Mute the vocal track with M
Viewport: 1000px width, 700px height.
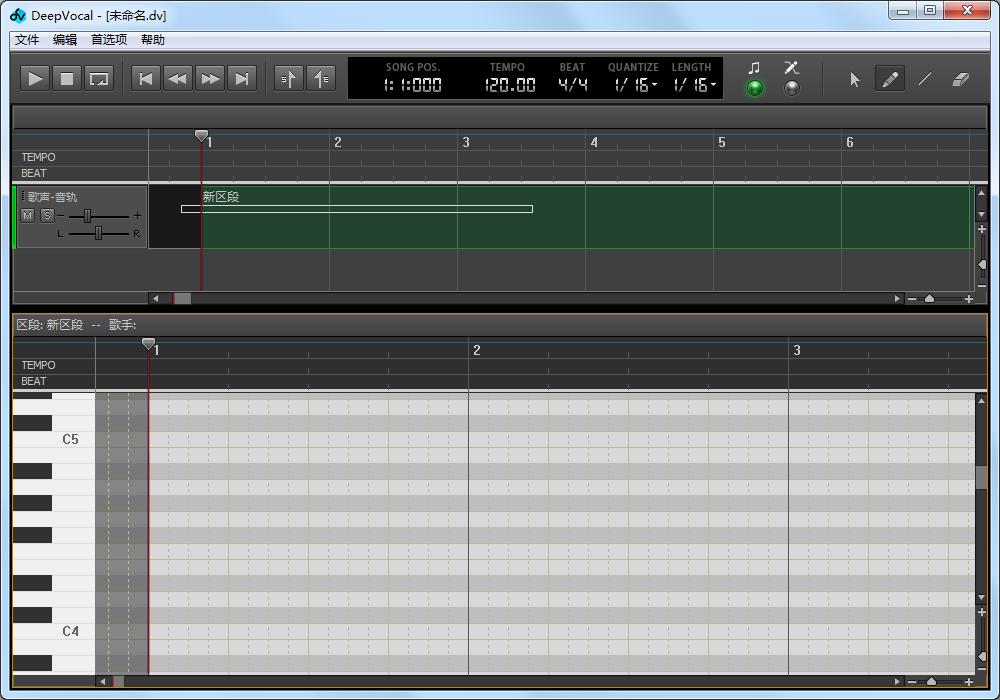coord(28,216)
